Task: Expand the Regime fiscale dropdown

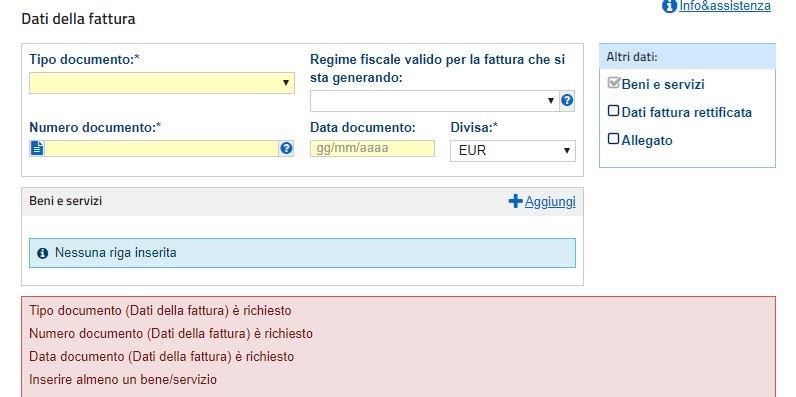Action: coord(435,101)
